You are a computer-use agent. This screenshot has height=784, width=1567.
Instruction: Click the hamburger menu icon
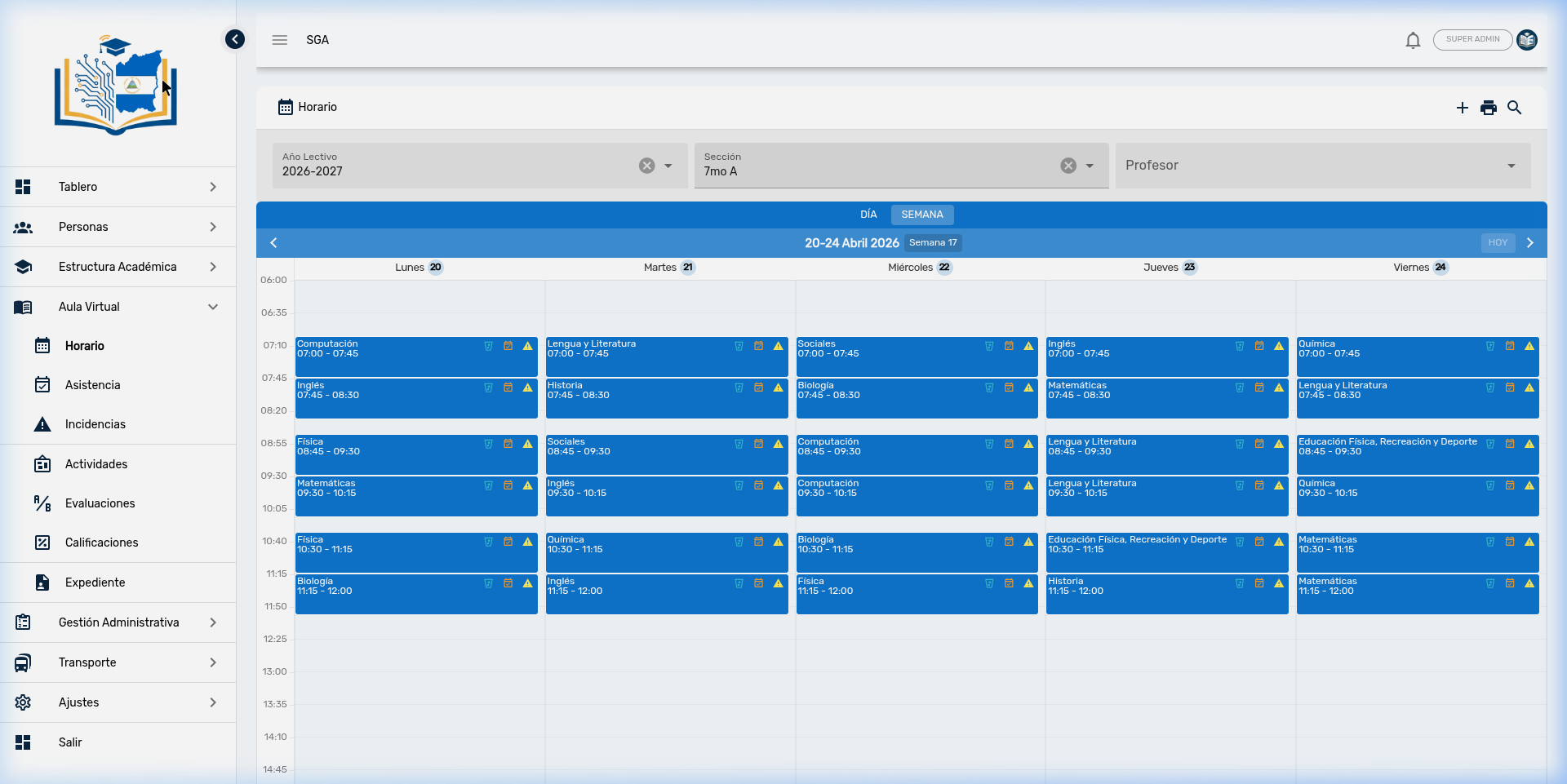pos(280,40)
